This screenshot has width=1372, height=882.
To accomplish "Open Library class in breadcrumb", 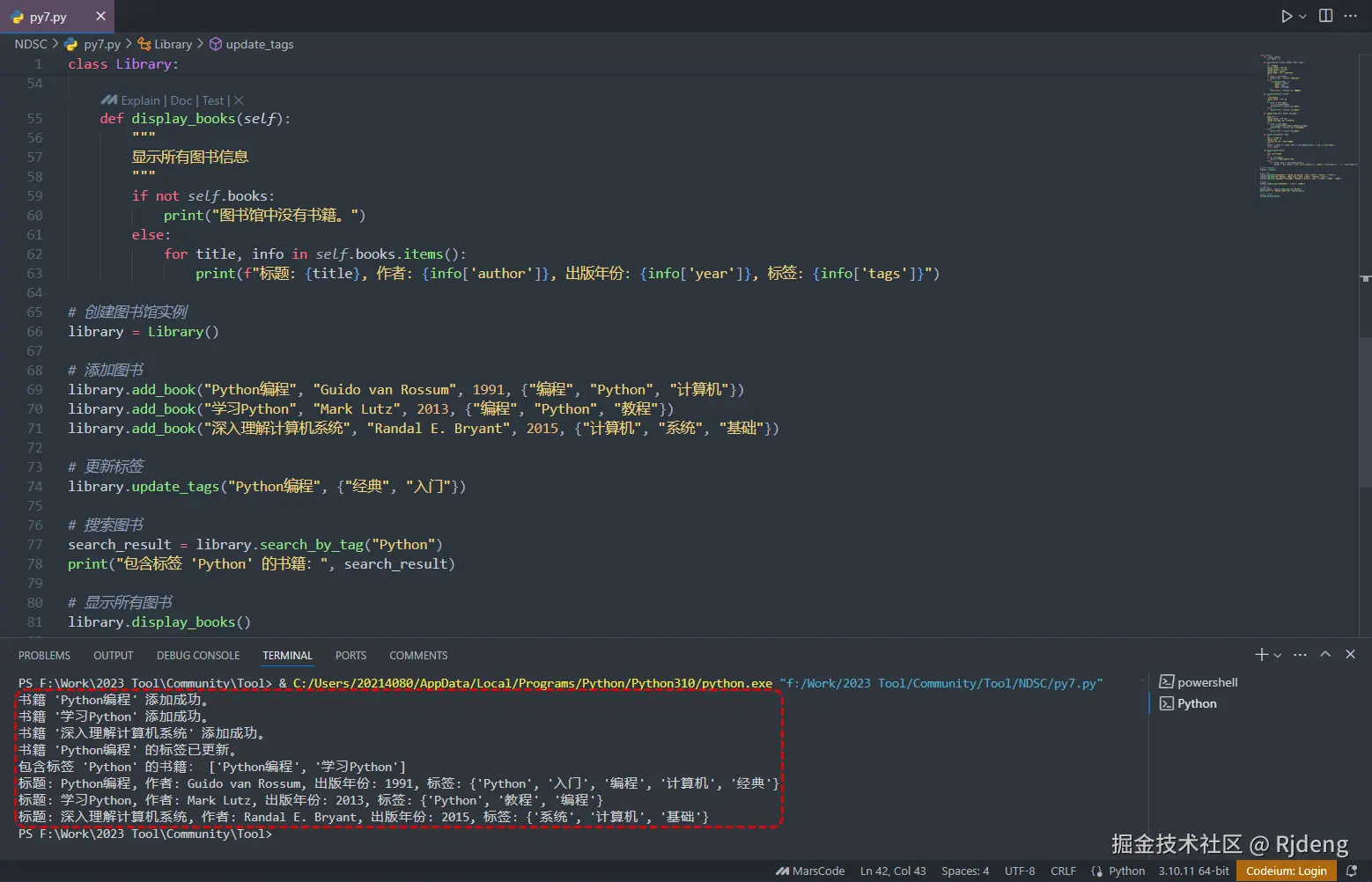I will coord(166,44).
